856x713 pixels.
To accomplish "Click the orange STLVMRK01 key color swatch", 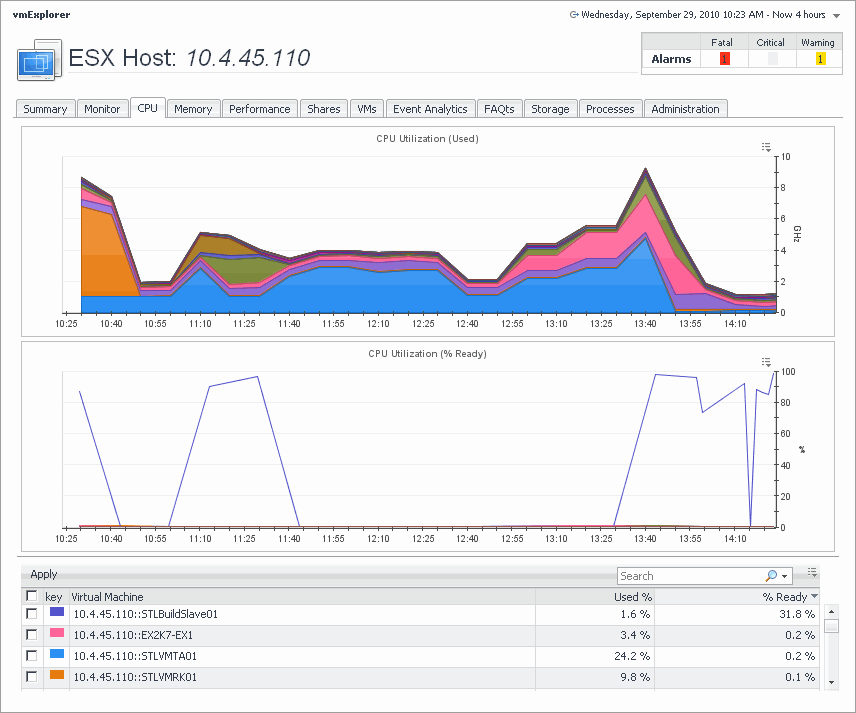I will (x=57, y=675).
